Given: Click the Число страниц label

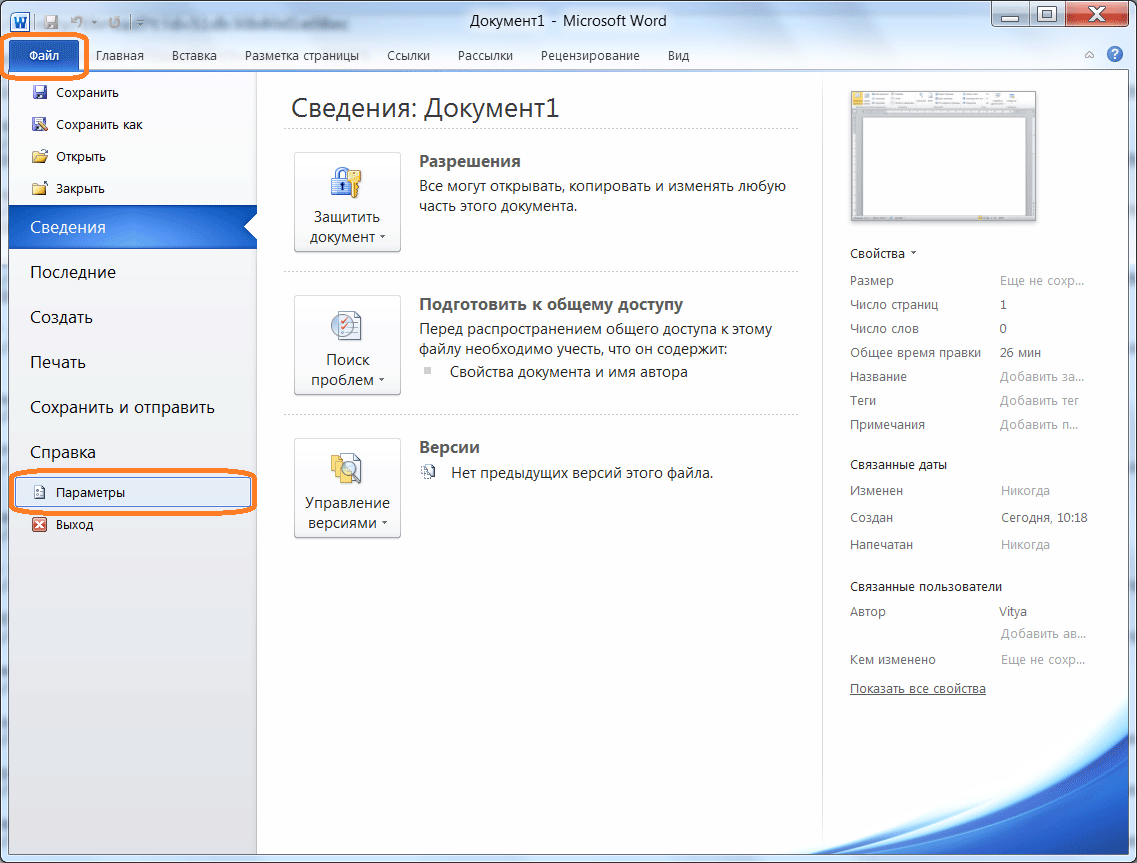Looking at the screenshot, I should tap(893, 305).
